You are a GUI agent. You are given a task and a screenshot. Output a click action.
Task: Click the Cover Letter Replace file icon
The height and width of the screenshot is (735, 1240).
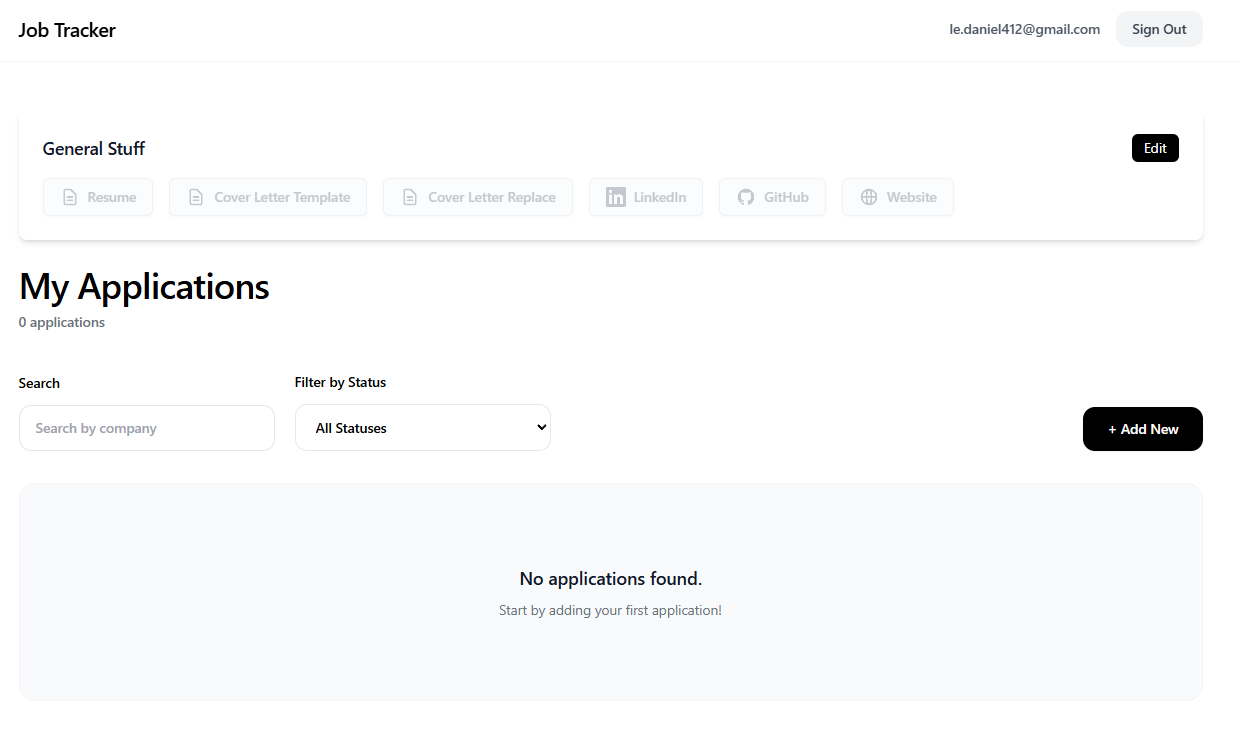tap(410, 198)
